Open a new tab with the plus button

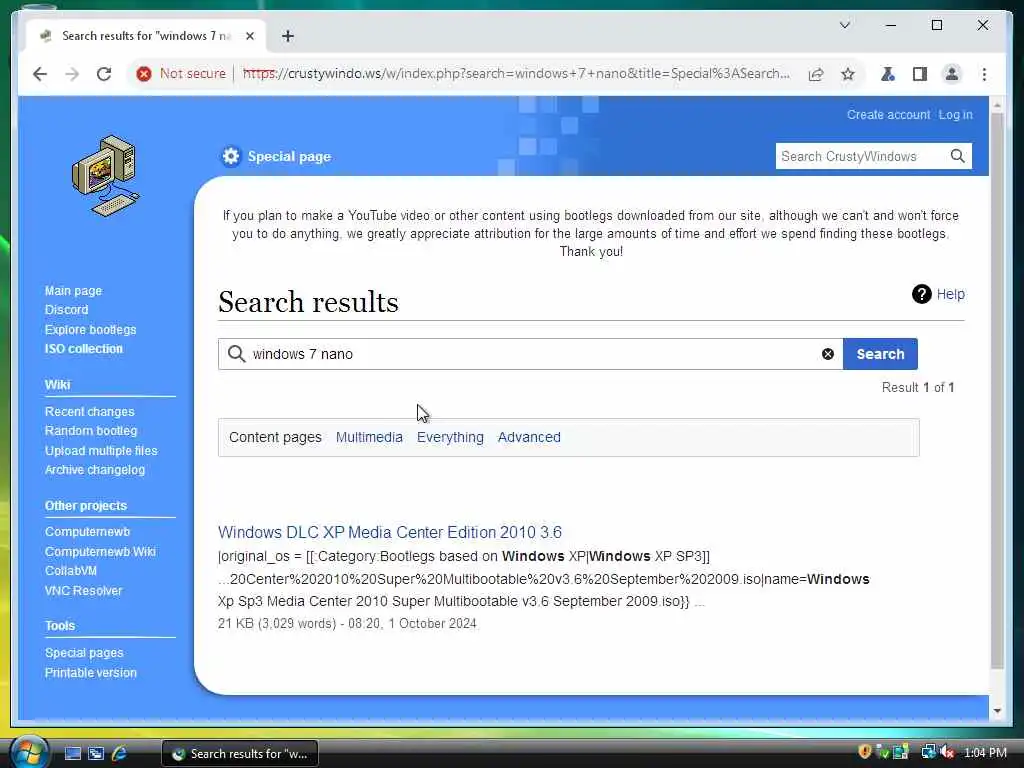click(288, 36)
